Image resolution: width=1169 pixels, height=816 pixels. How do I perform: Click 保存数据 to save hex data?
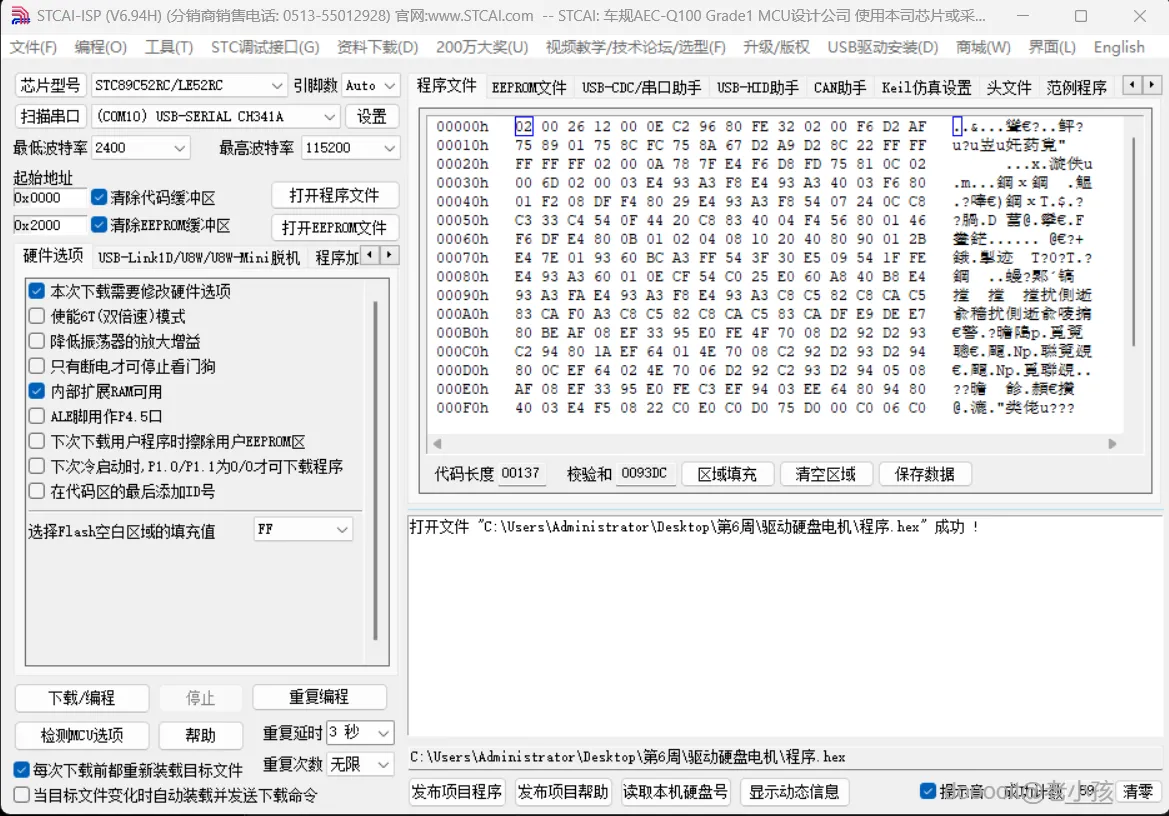(x=924, y=475)
